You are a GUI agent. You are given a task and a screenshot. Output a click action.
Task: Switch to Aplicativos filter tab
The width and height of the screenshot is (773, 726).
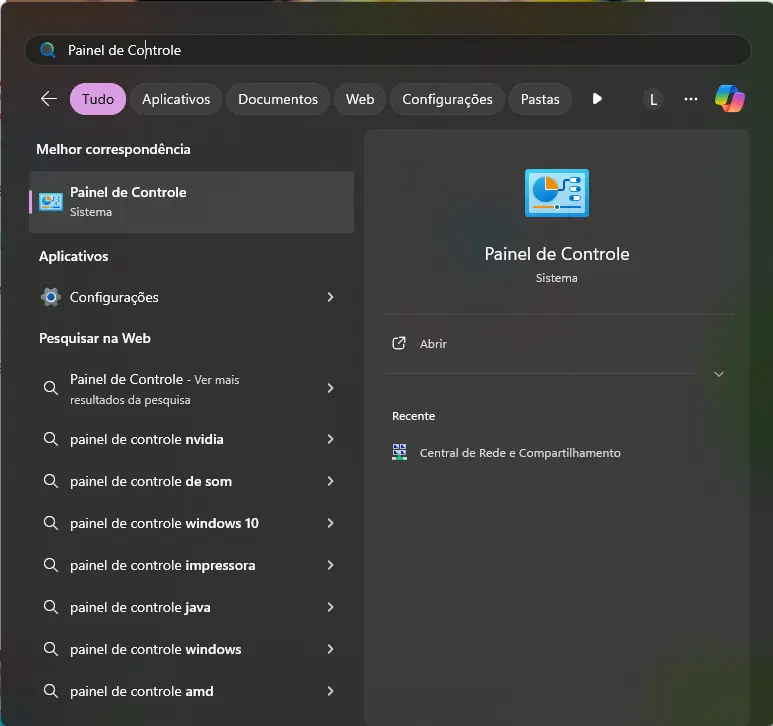click(x=176, y=99)
